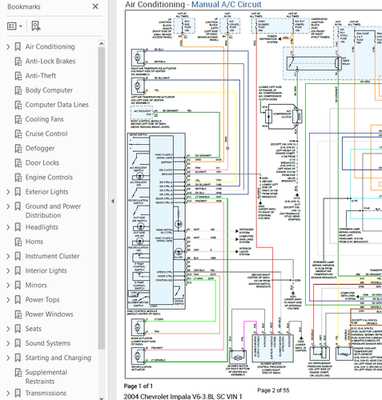Open Computer Data Lines bookmark
This screenshot has height=400, width=382.
57,105
